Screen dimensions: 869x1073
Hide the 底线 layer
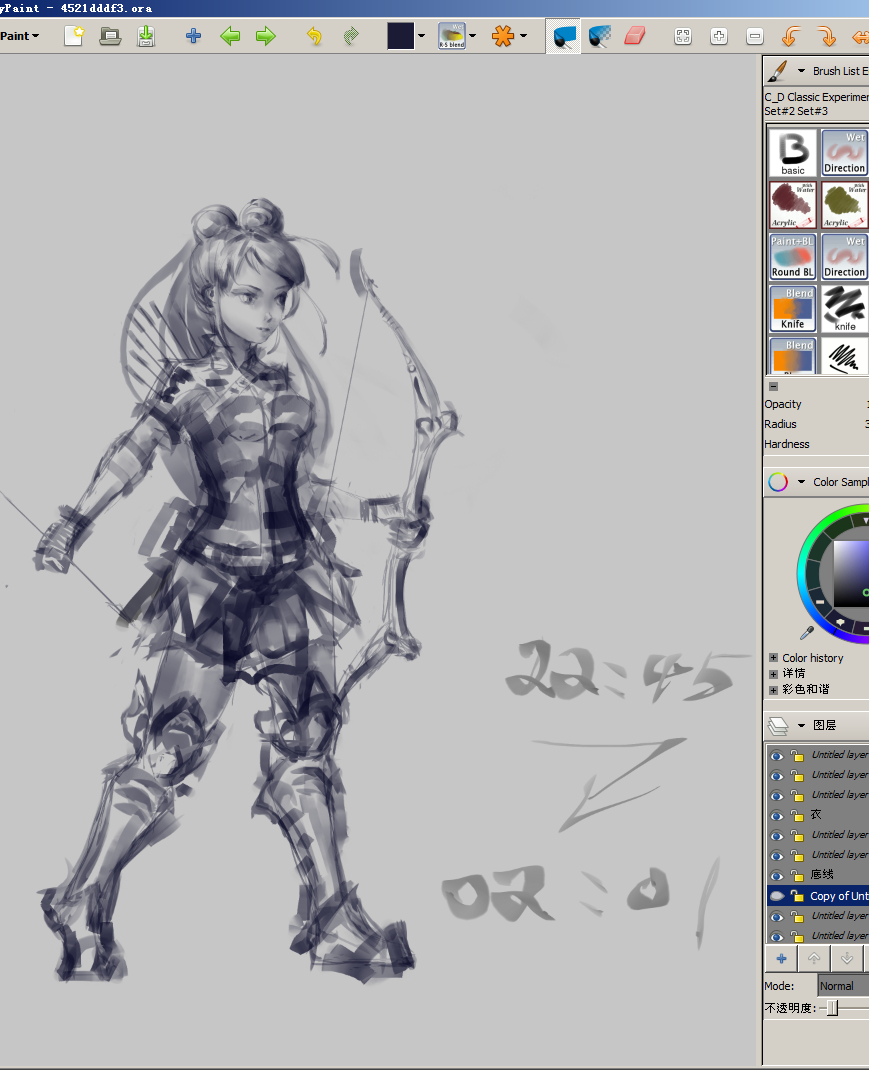click(x=777, y=875)
